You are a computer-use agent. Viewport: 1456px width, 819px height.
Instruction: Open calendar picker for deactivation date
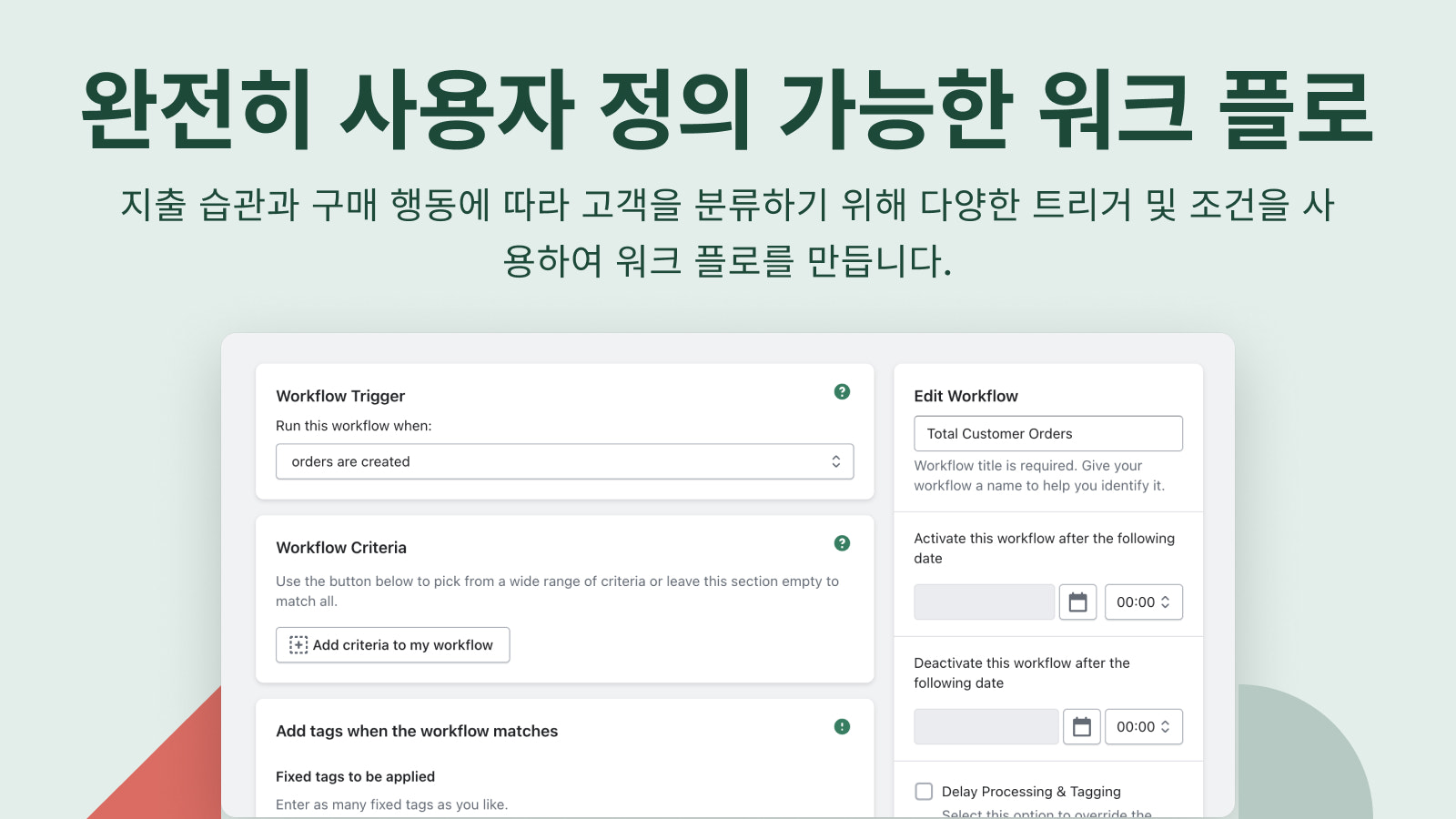coord(1081,727)
